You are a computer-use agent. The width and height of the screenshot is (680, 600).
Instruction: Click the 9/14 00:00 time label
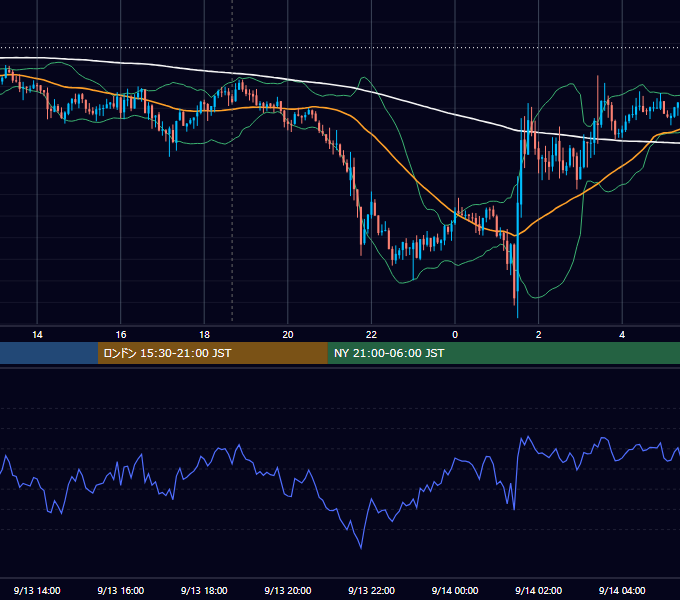point(455,590)
